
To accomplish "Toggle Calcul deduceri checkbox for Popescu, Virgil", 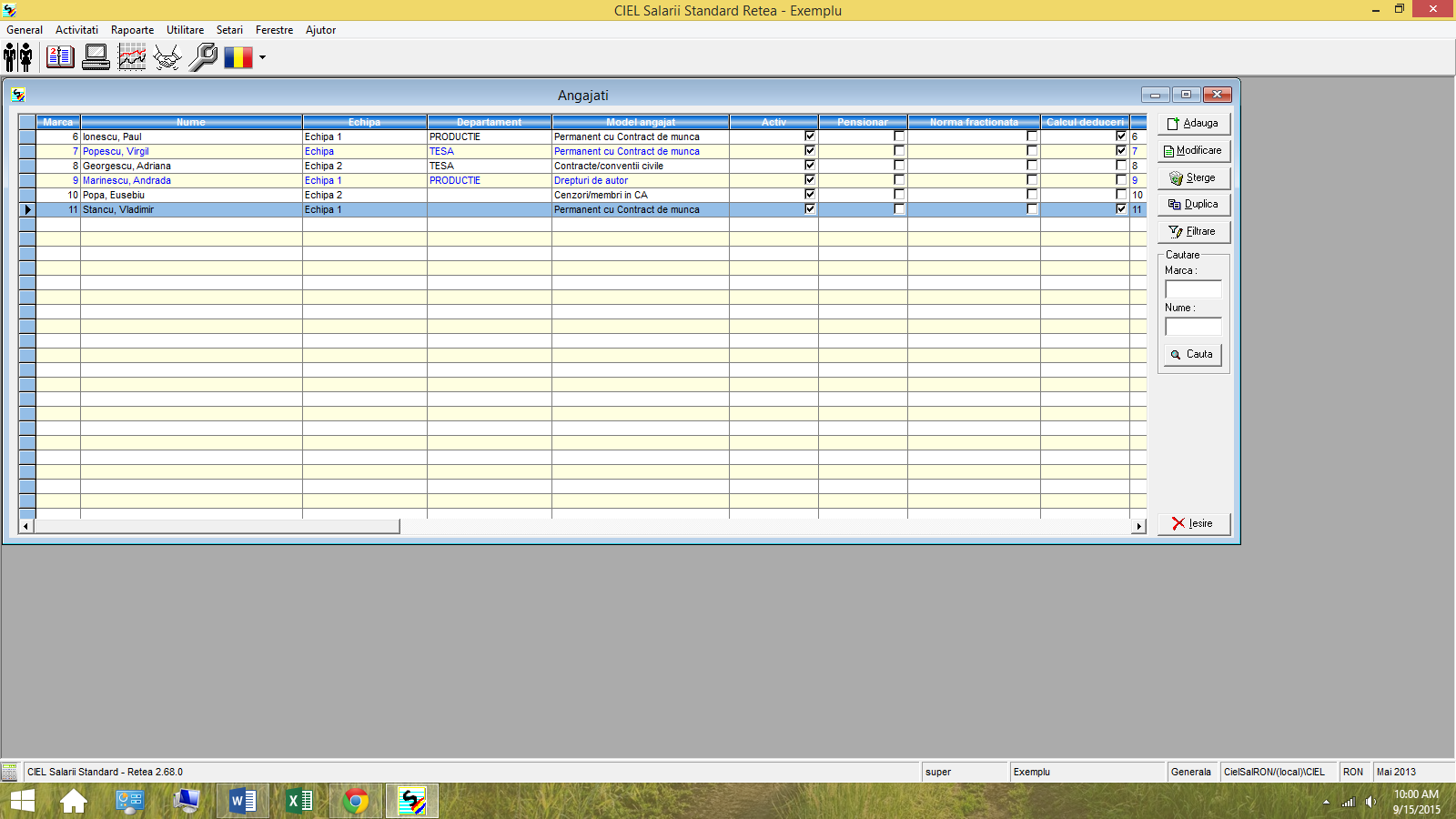I will point(1121,151).
